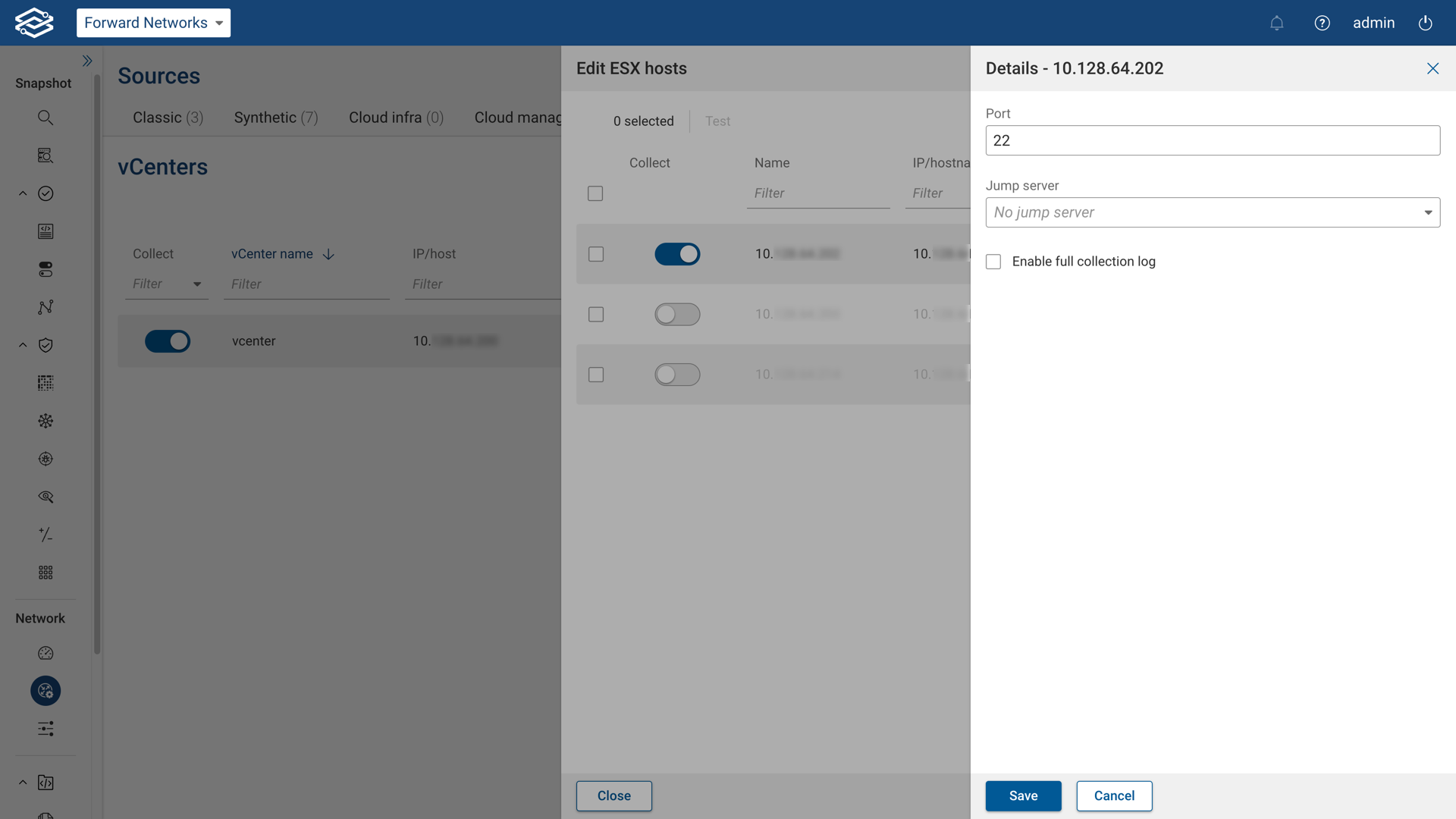Click the Forward Networks logo
The height and width of the screenshot is (819, 1456).
pyautogui.click(x=33, y=23)
